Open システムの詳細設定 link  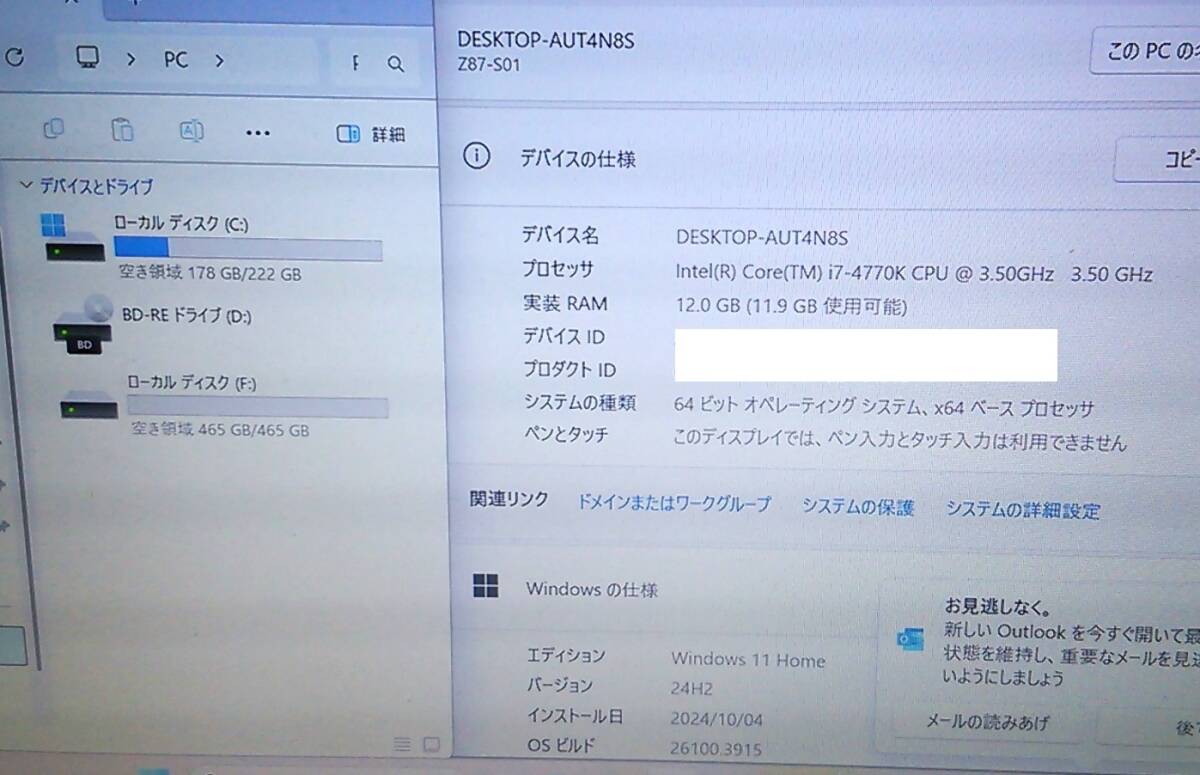(x=1023, y=510)
